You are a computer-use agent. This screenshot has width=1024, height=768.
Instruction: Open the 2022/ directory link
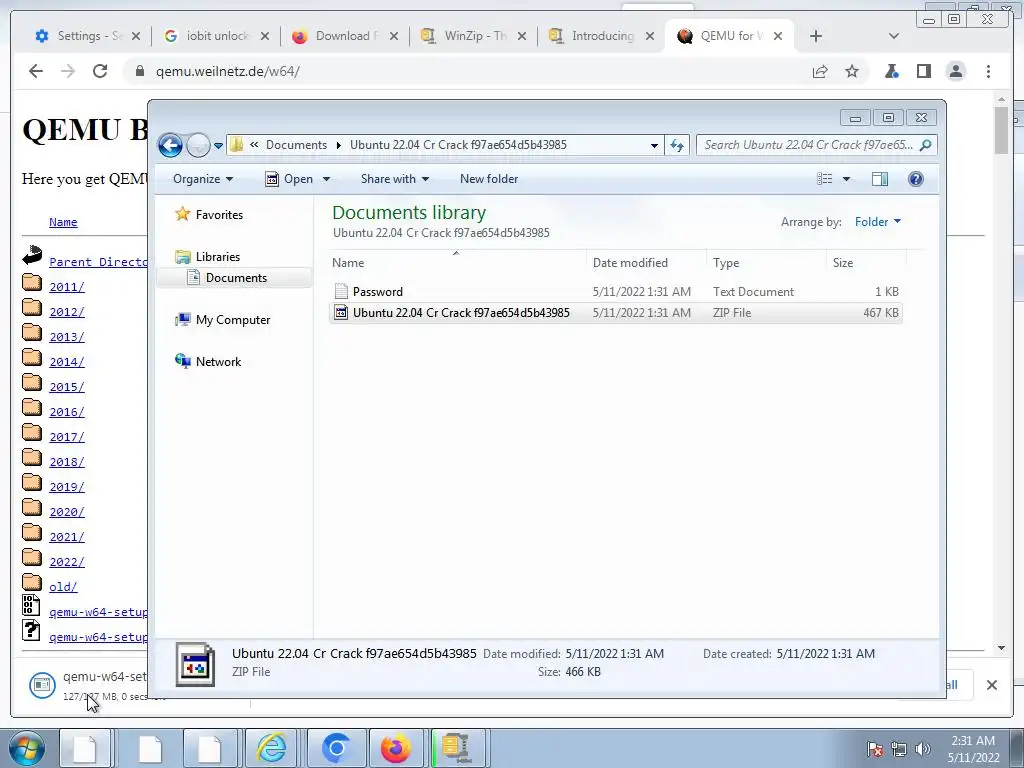[x=67, y=562]
